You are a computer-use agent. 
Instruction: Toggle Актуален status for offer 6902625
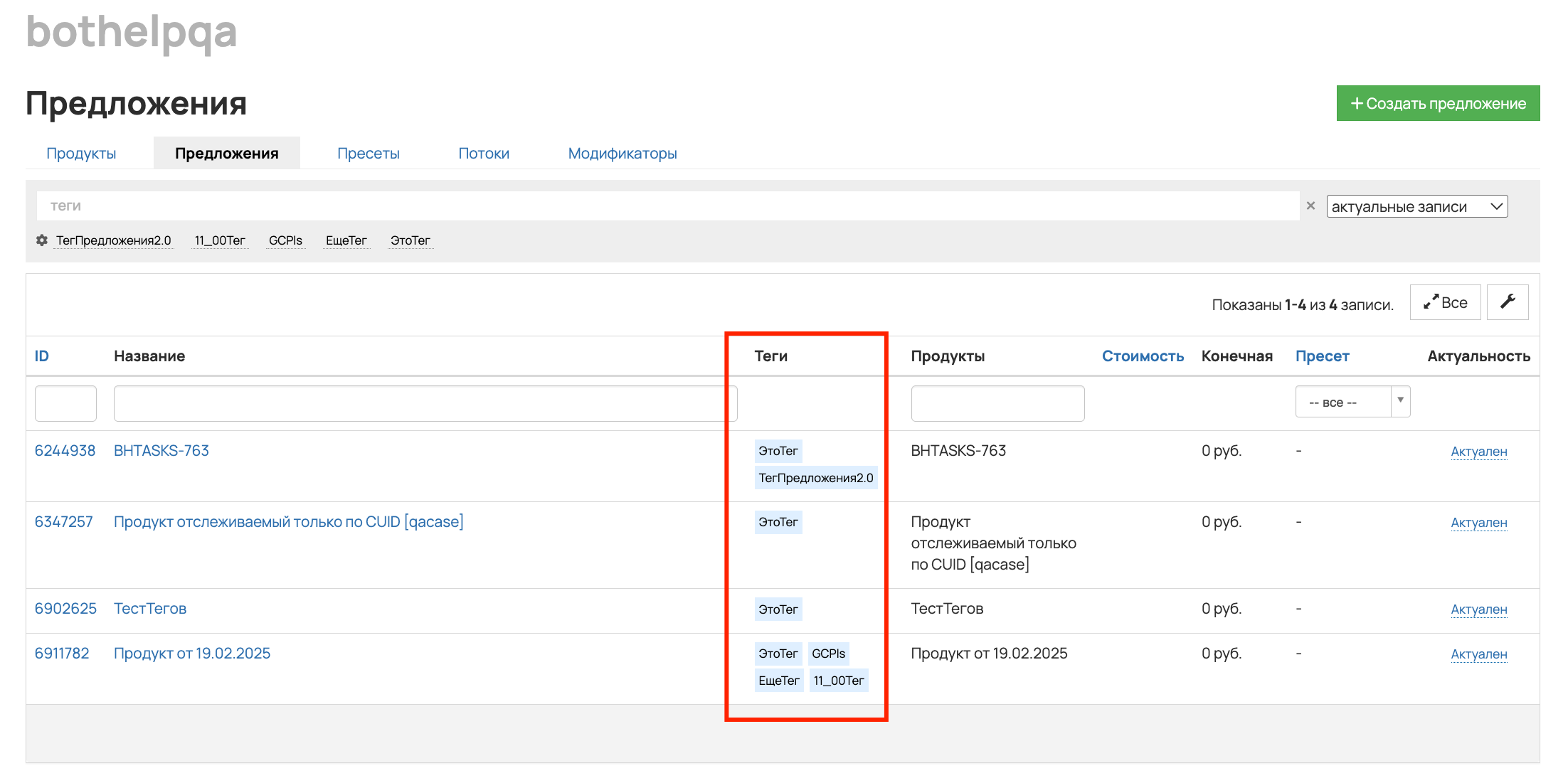point(1478,609)
